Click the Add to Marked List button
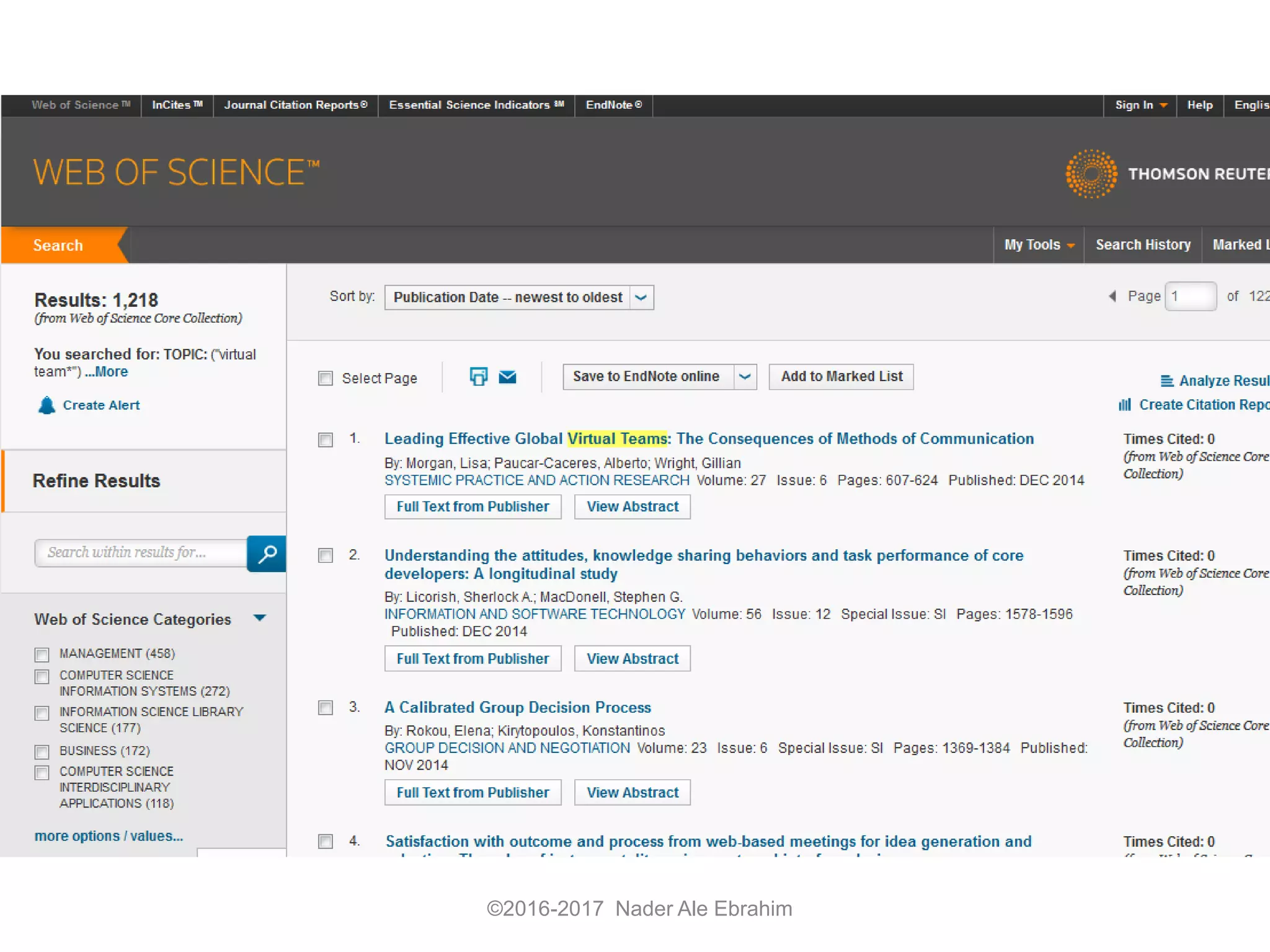1270x952 pixels. [x=841, y=377]
